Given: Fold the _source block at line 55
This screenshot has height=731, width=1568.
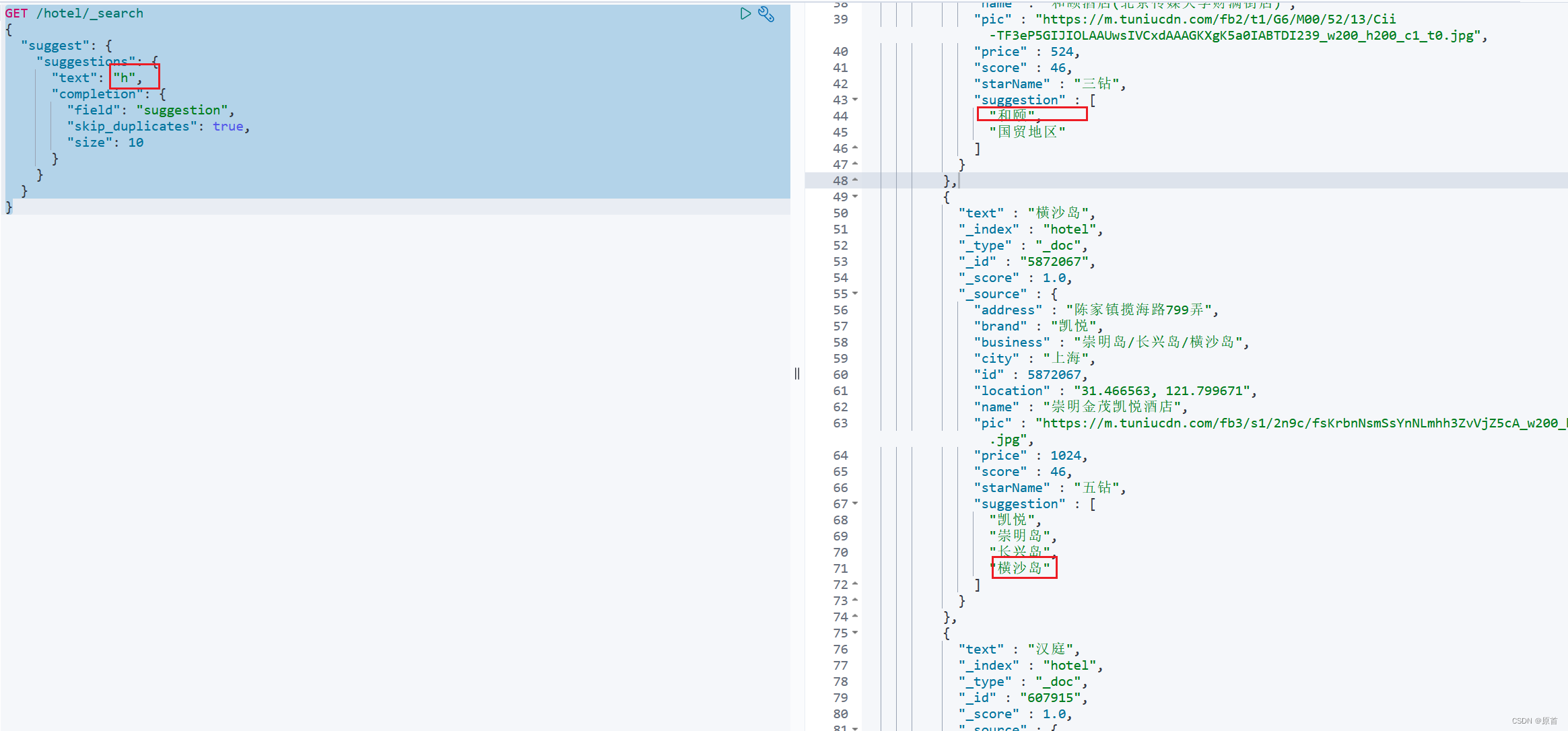Looking at the screenshot, I should pos(855,293).
